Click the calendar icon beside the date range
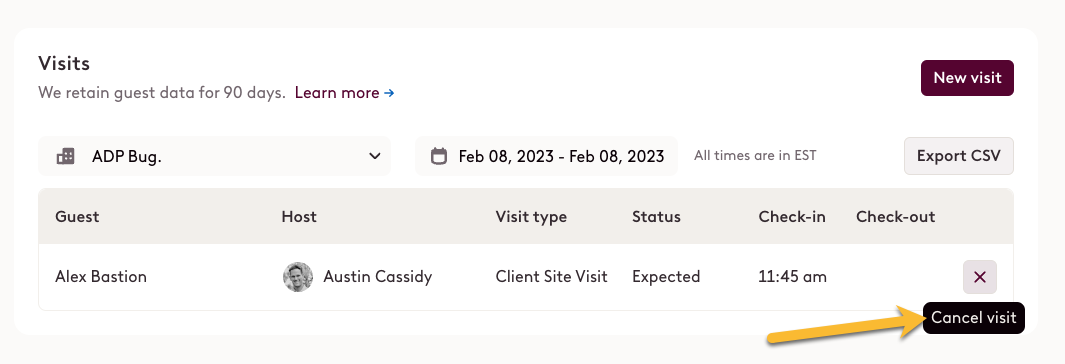 click(x=439, y=156)
